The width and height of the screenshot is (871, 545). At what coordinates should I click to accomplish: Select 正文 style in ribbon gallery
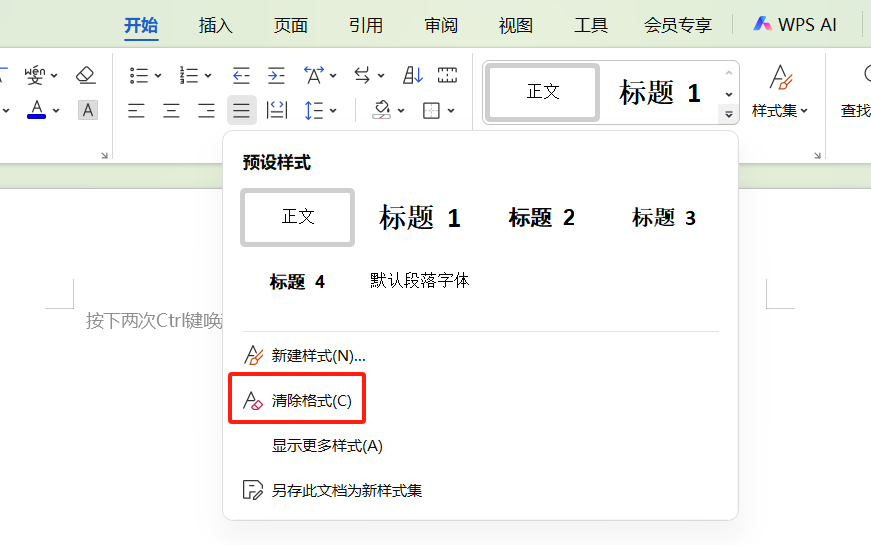(542, 92)
